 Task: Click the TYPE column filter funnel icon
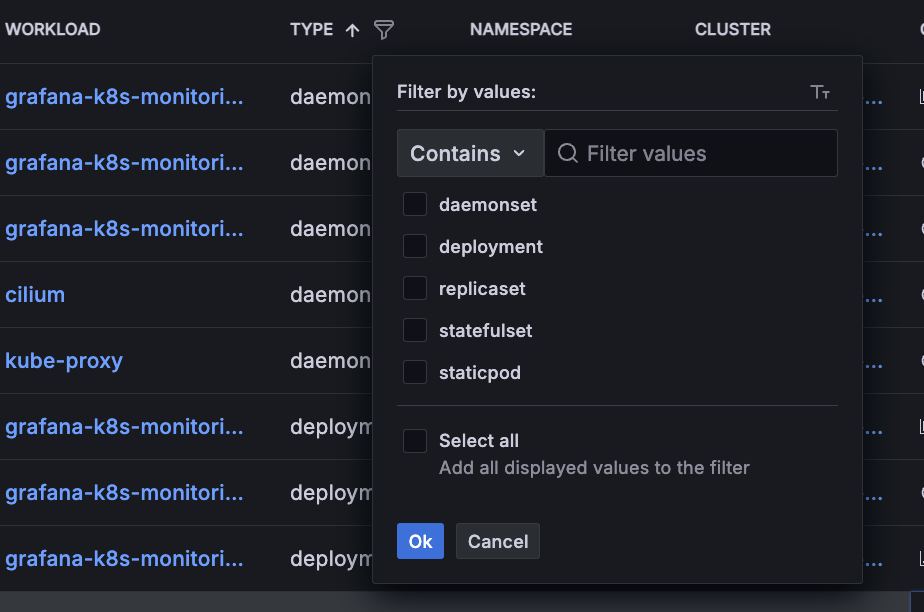pos(384,30)
